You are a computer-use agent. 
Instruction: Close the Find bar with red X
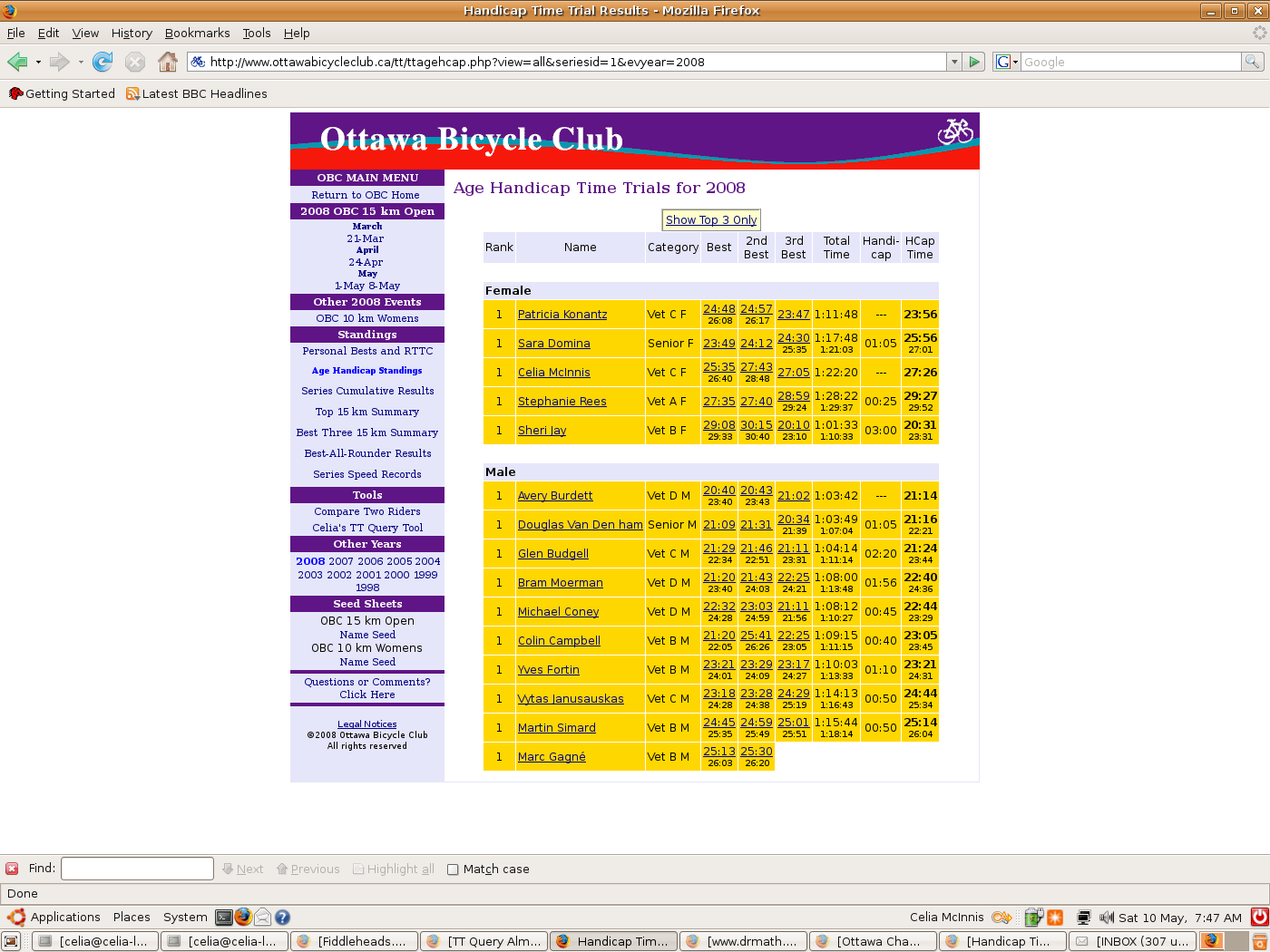pyautogui.click(x=12, y=869)
